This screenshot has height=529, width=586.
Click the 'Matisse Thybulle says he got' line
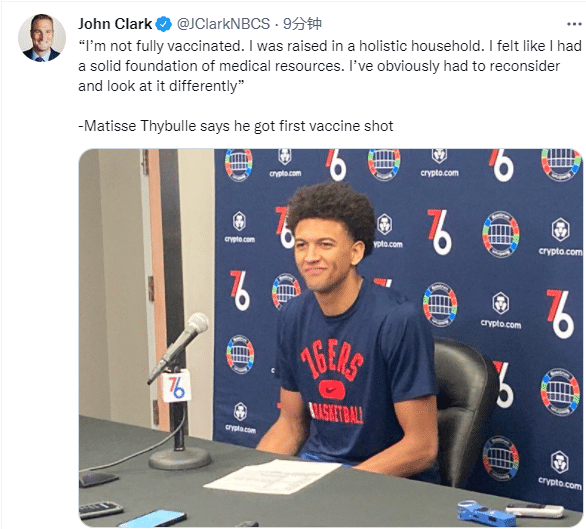click(236, 126)
